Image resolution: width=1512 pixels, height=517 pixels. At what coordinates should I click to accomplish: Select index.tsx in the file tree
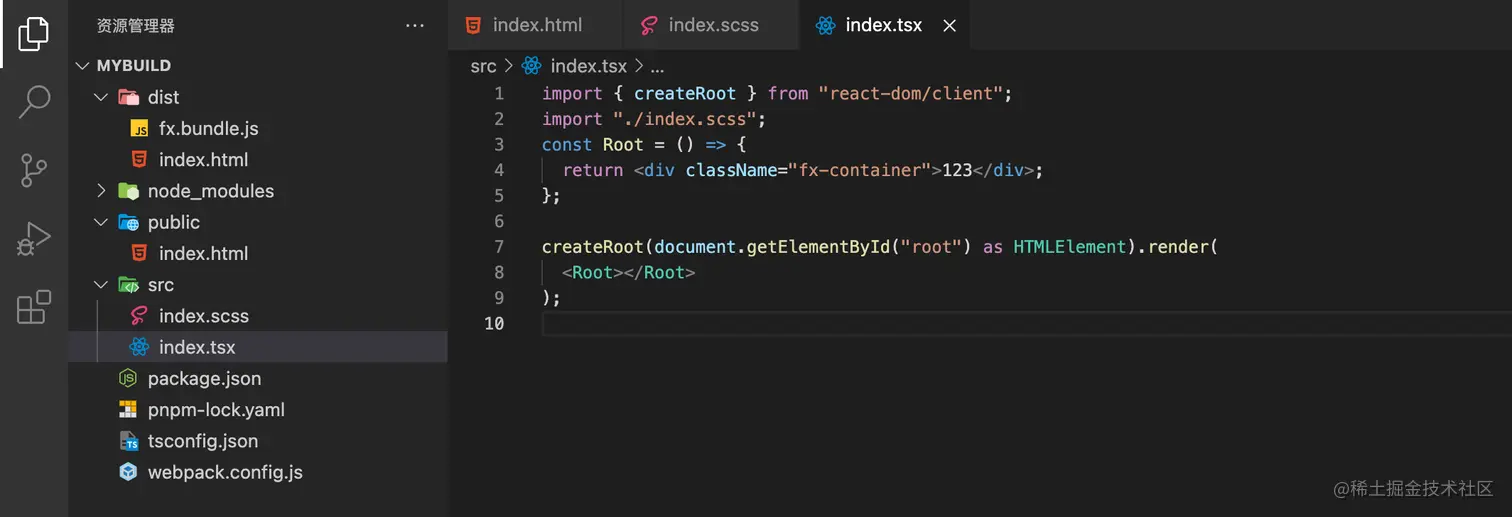click(258, 347)
